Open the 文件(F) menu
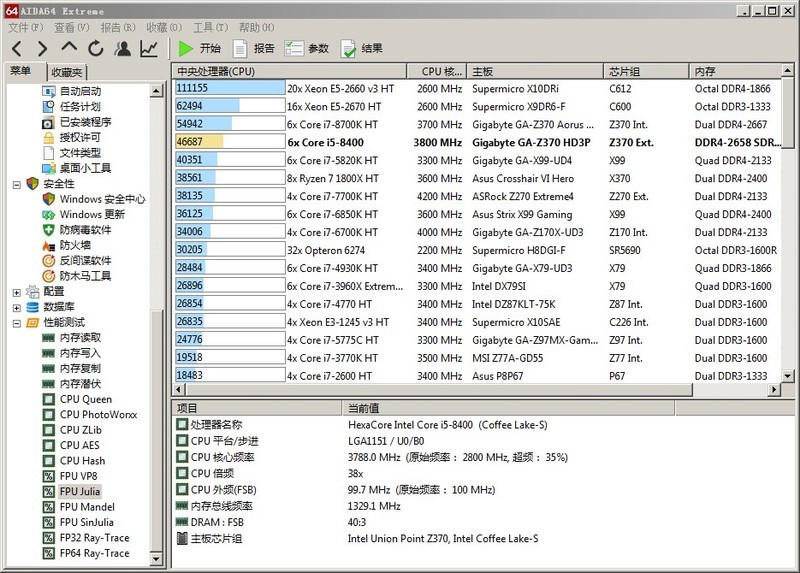This screenshot has width=800, height=573. (x=26, y=27)
